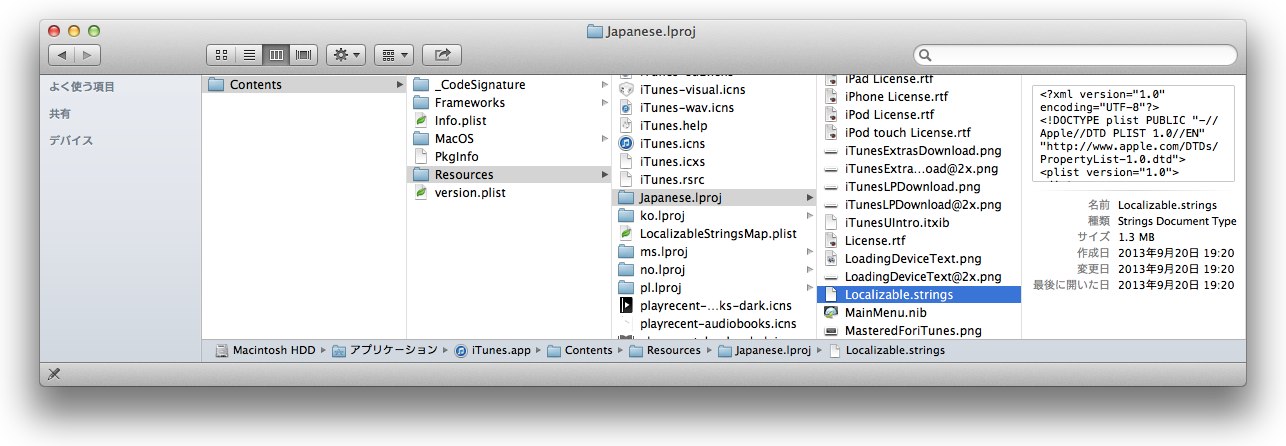Viewport: 1286px width, 446px height.
Task: Click Resources in the path bar
Action: click(664, 350)
